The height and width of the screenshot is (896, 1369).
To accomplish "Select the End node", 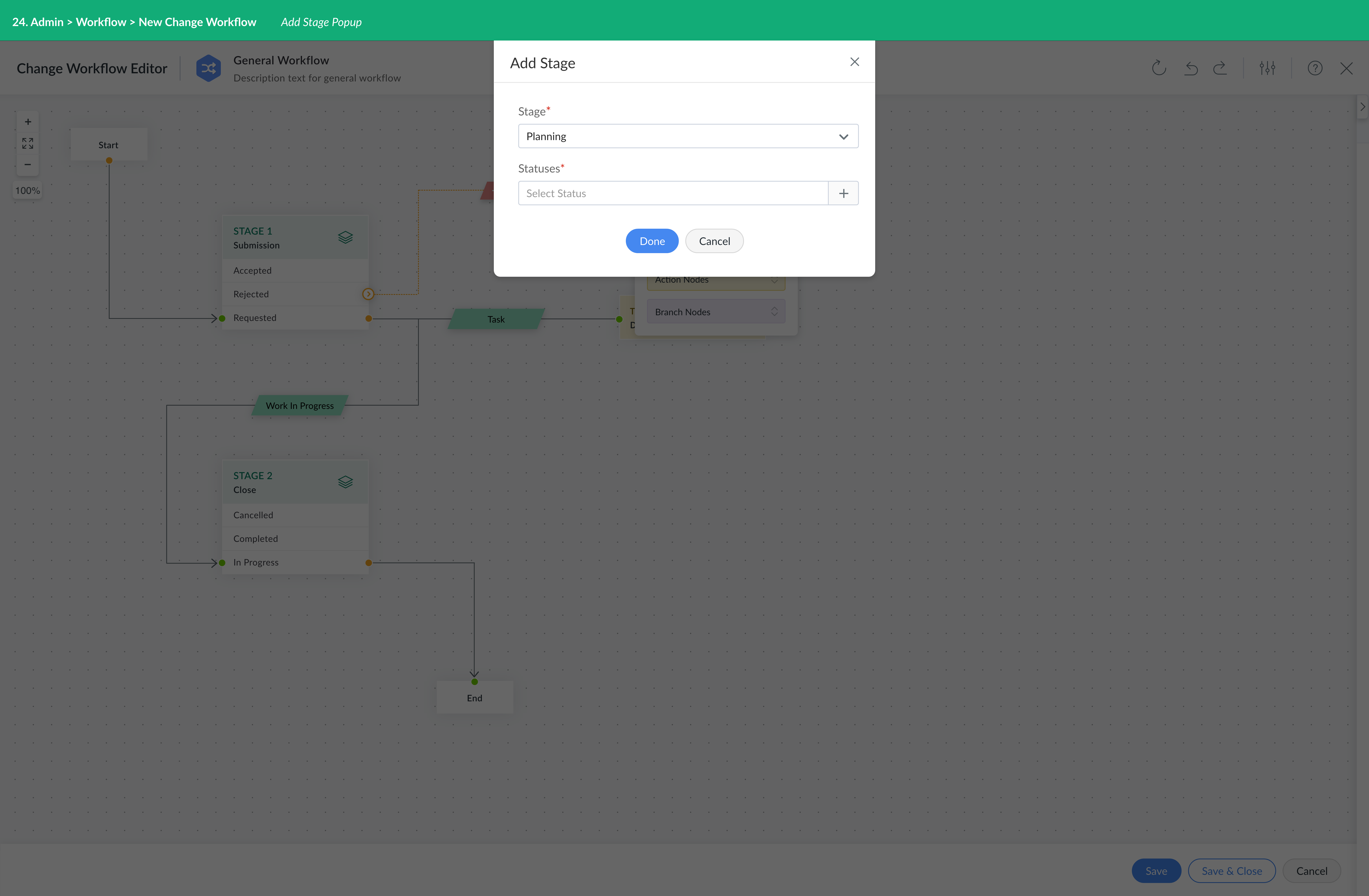I will click(x=474, y=698).
